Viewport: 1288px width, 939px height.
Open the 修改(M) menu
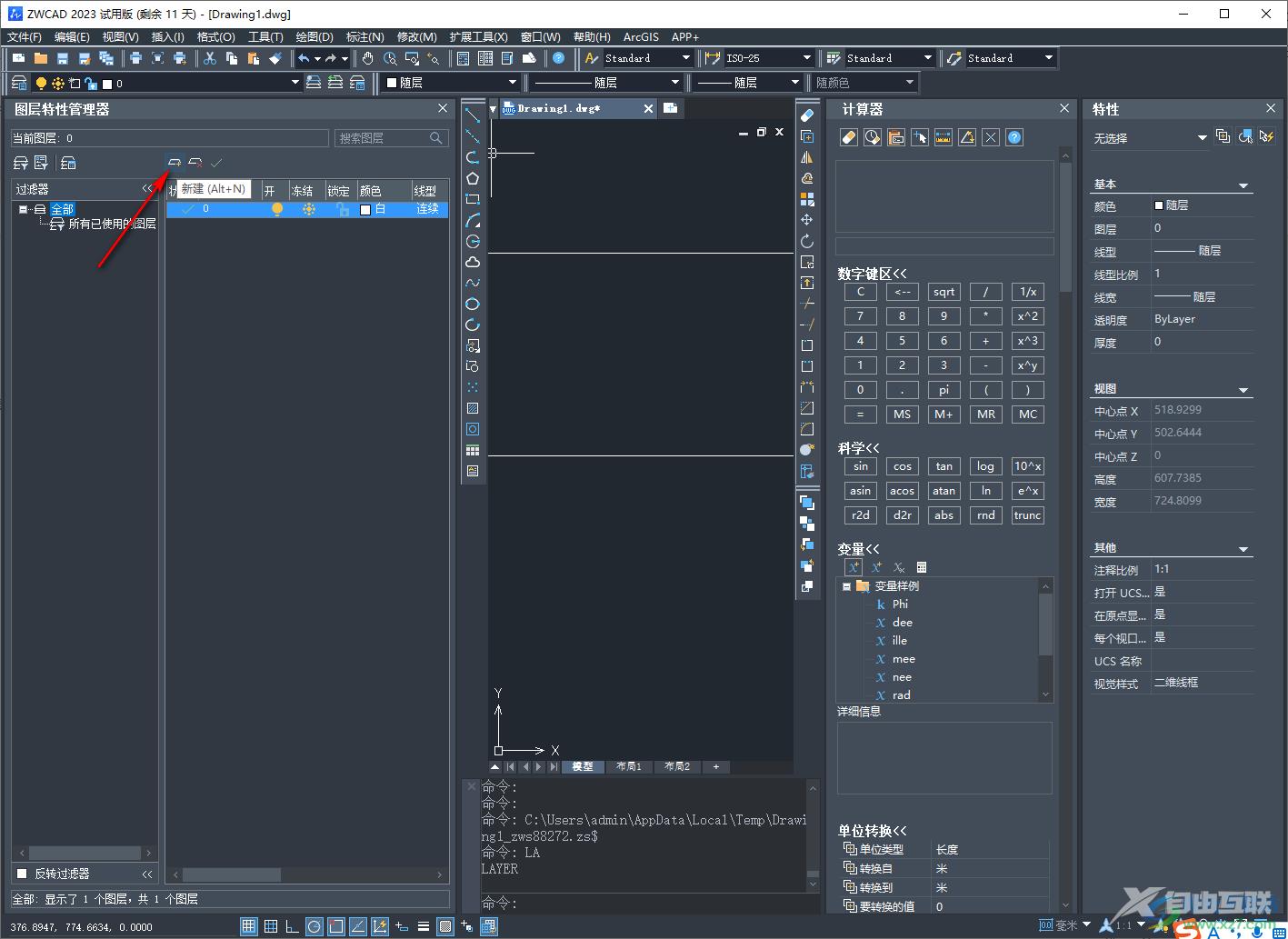(x=417, y=37)
